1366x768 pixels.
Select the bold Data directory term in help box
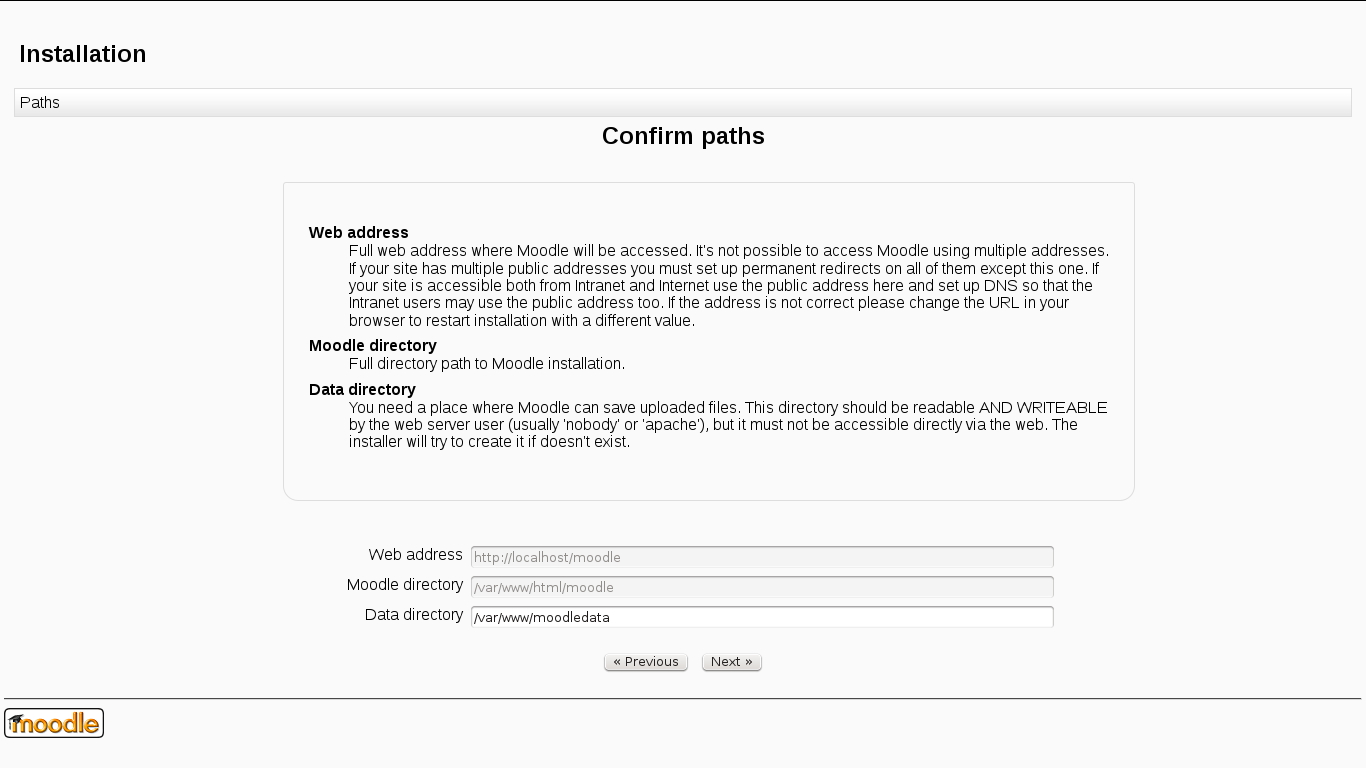tap(362, 390)
